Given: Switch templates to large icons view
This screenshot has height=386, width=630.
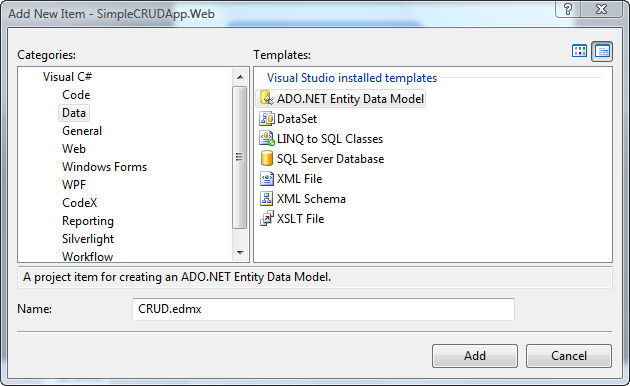Looking at the screenshot, I should (x=579, y=51).
